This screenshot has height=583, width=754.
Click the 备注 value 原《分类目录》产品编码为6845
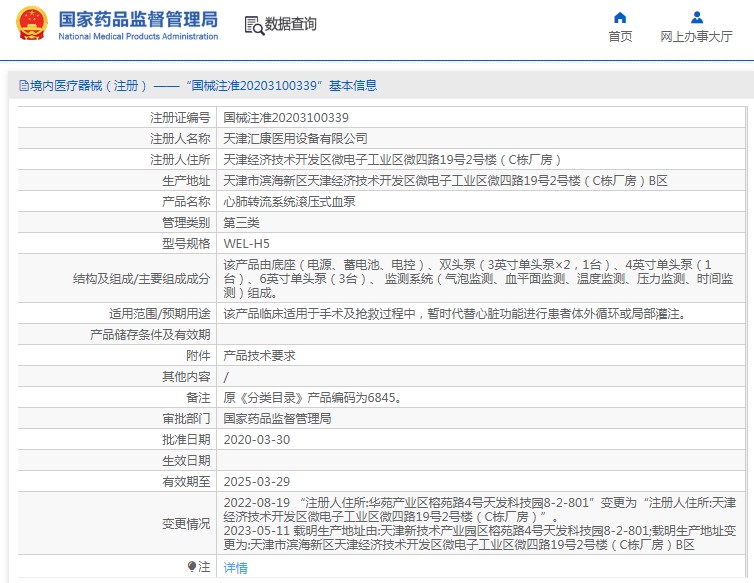point(312,398)
